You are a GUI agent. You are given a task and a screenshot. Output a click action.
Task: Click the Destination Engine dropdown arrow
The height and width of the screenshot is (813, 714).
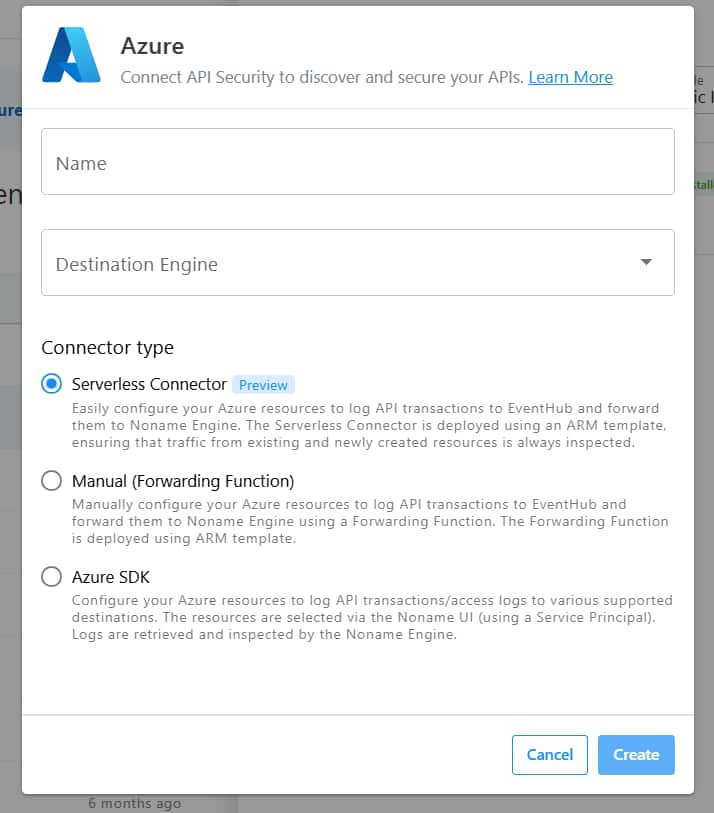point(646,262)
